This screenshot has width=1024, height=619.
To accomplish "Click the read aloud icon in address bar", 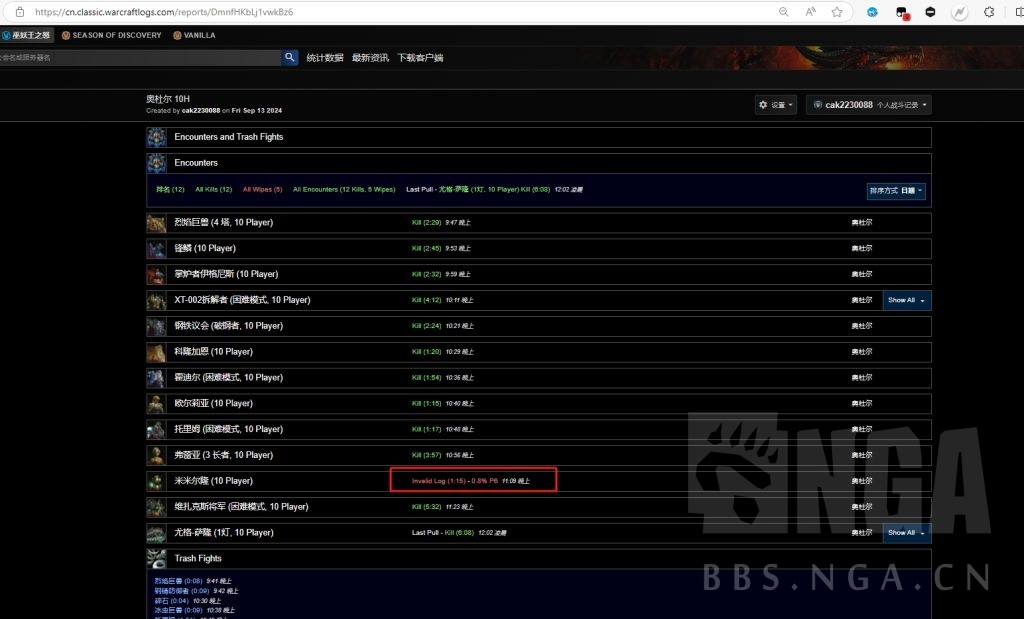I will coord(810,12).
